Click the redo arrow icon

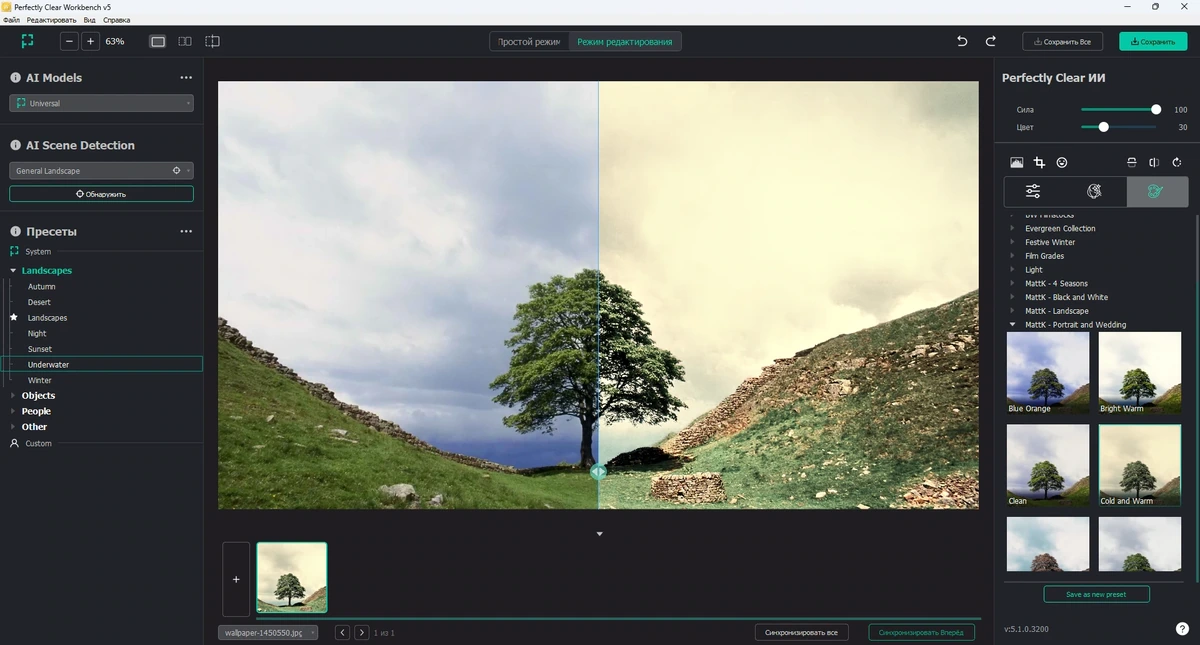[x=991, y=41]
